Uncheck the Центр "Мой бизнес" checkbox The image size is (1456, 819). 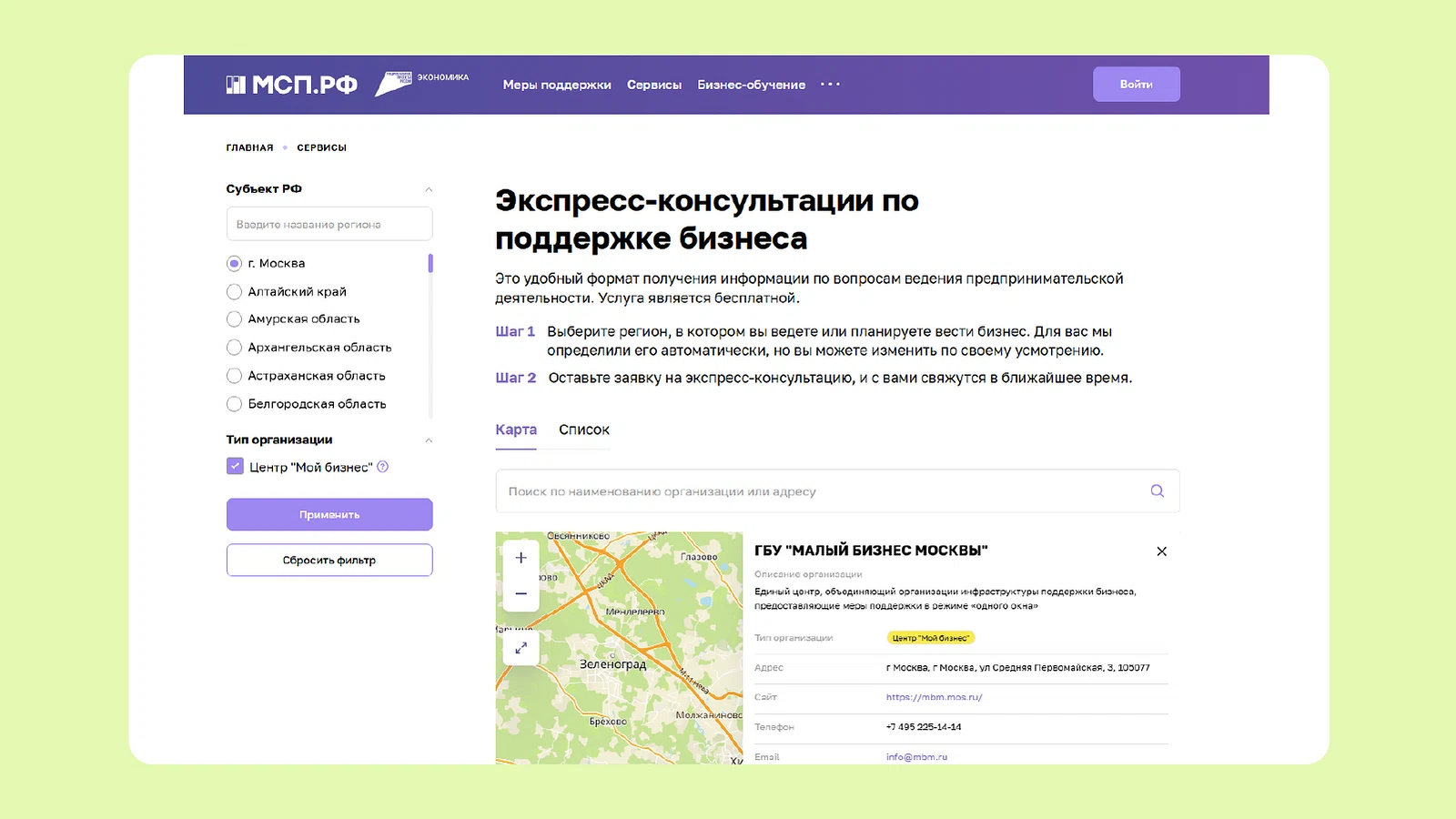click(235, 466)
